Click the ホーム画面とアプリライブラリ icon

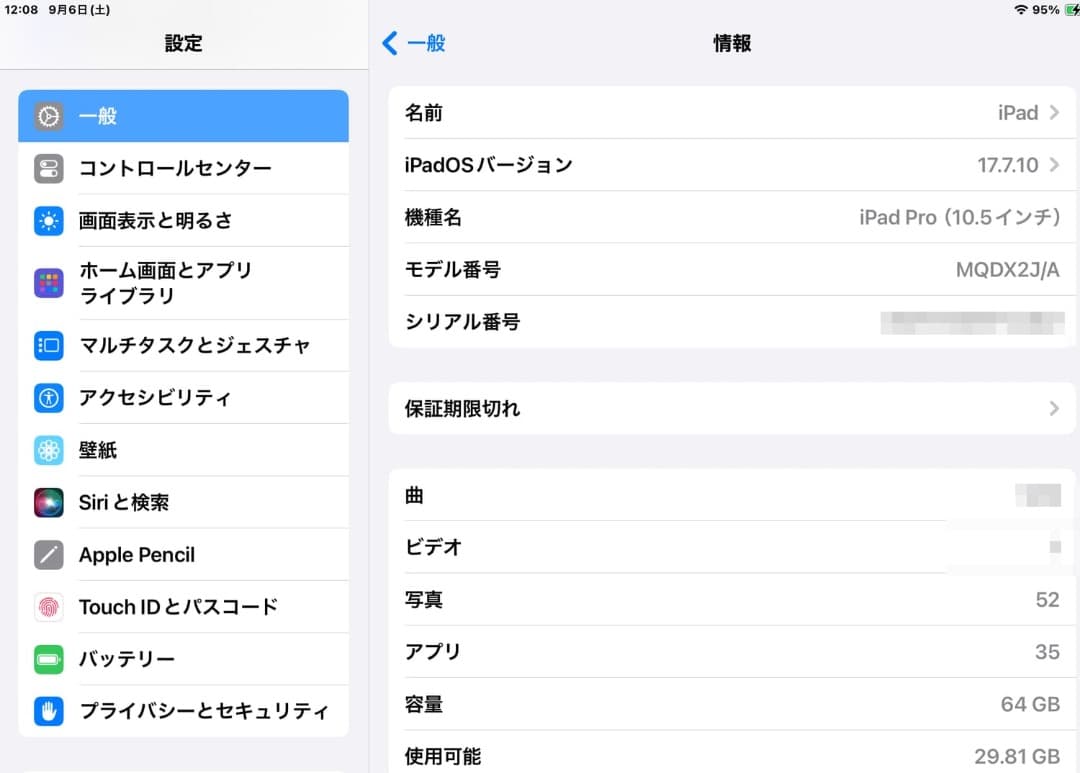pyautogui.click(x=46, y=283)
